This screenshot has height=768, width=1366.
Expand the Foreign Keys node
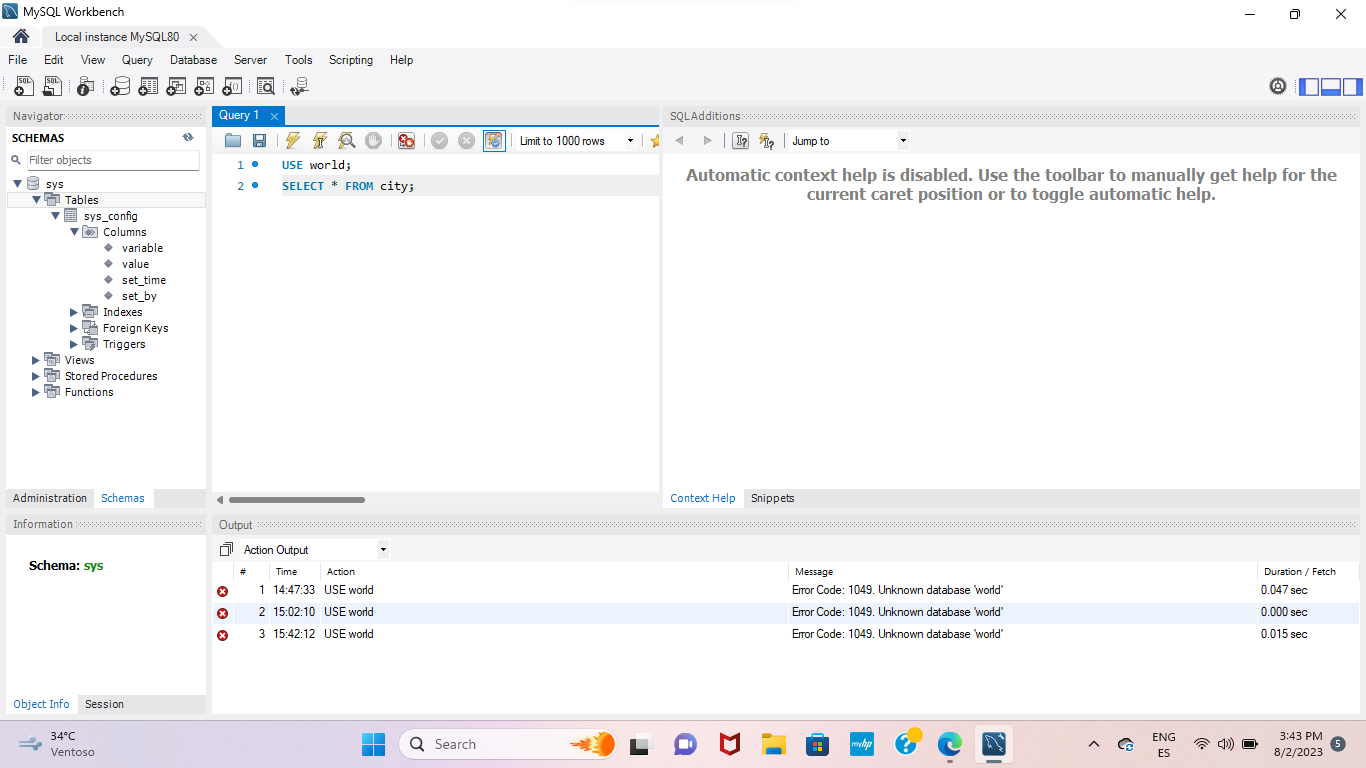pos(74,328)
